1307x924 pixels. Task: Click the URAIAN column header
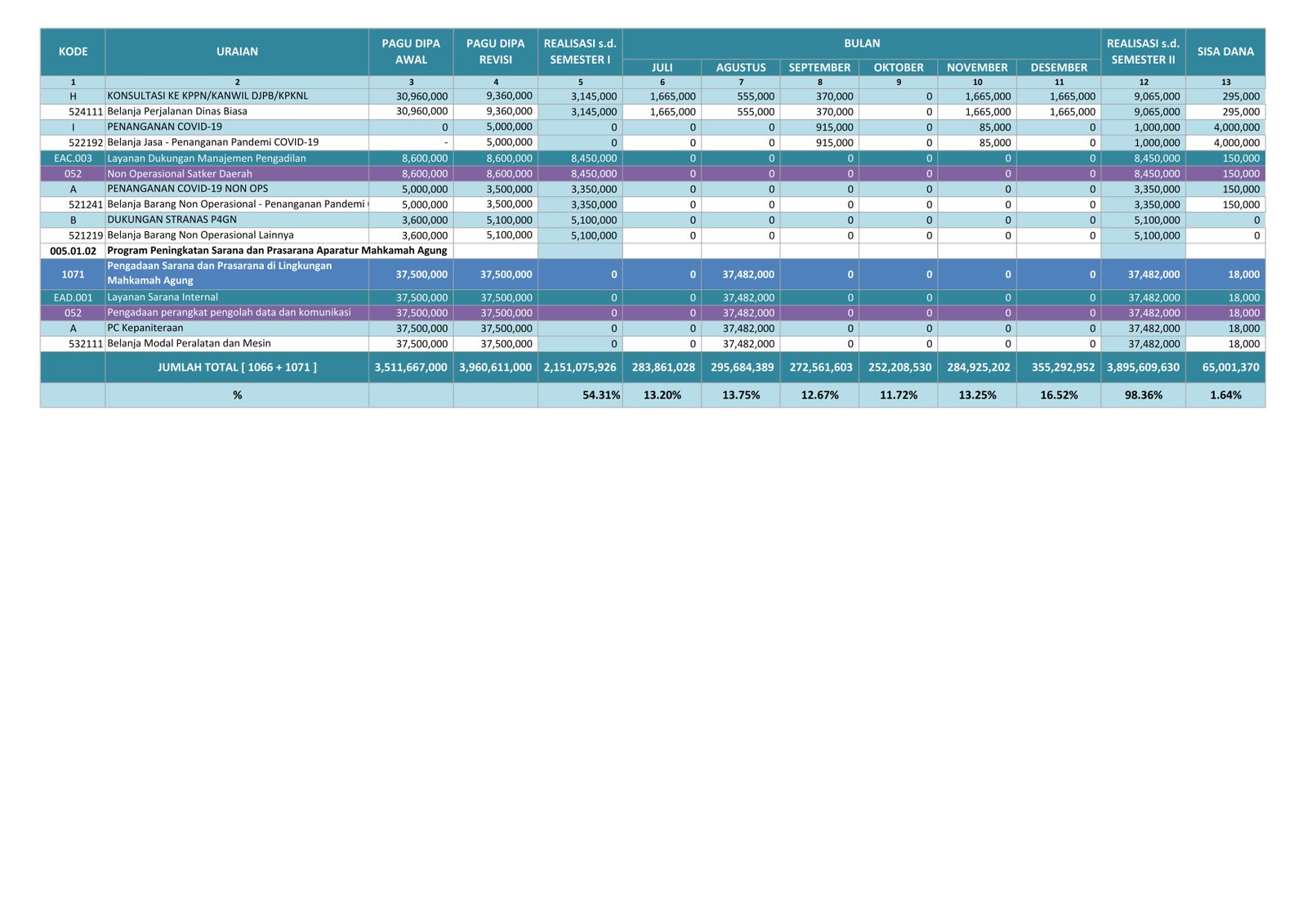[x=237, y=51]
